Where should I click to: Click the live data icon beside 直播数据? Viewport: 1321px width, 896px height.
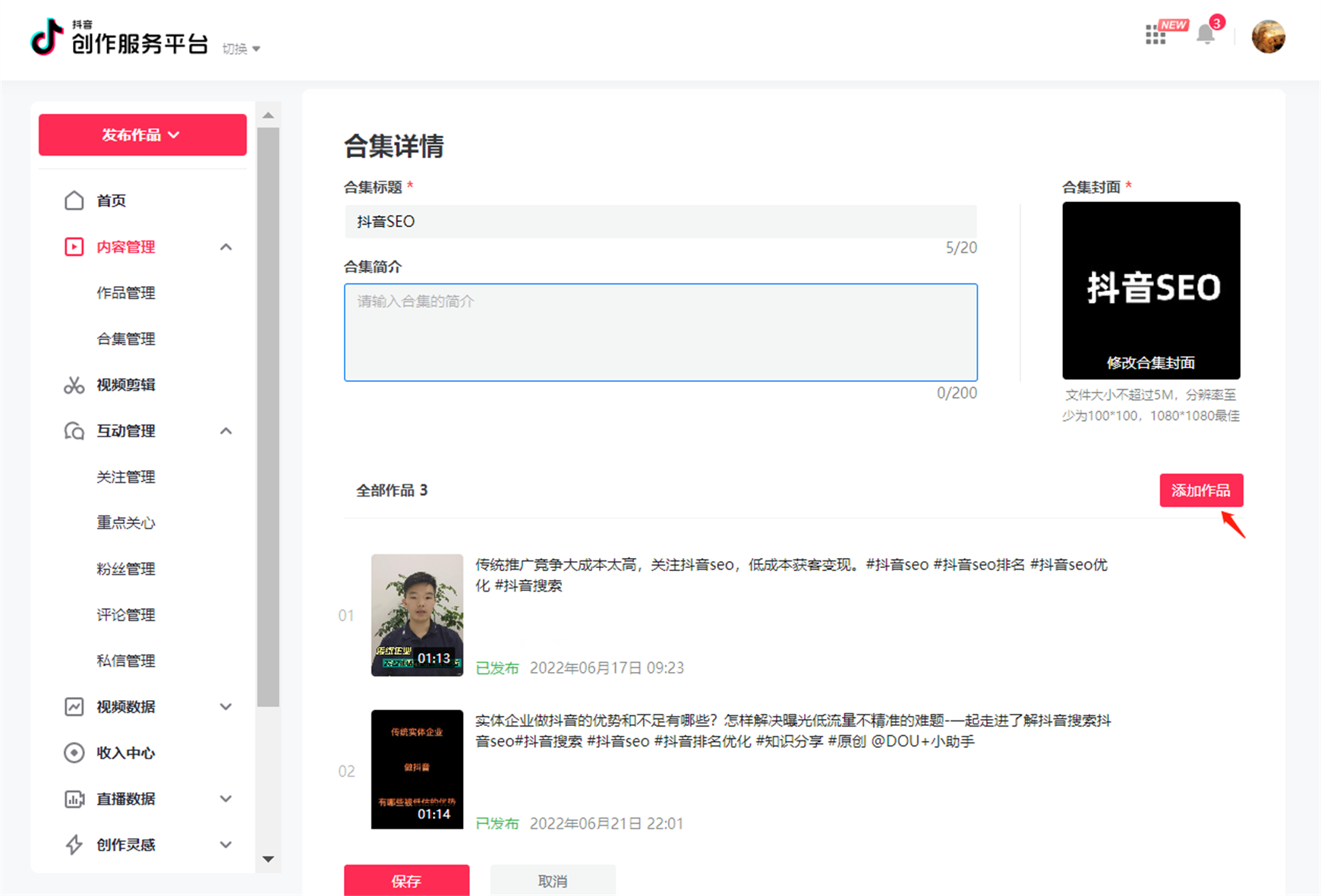pos(74,799)
